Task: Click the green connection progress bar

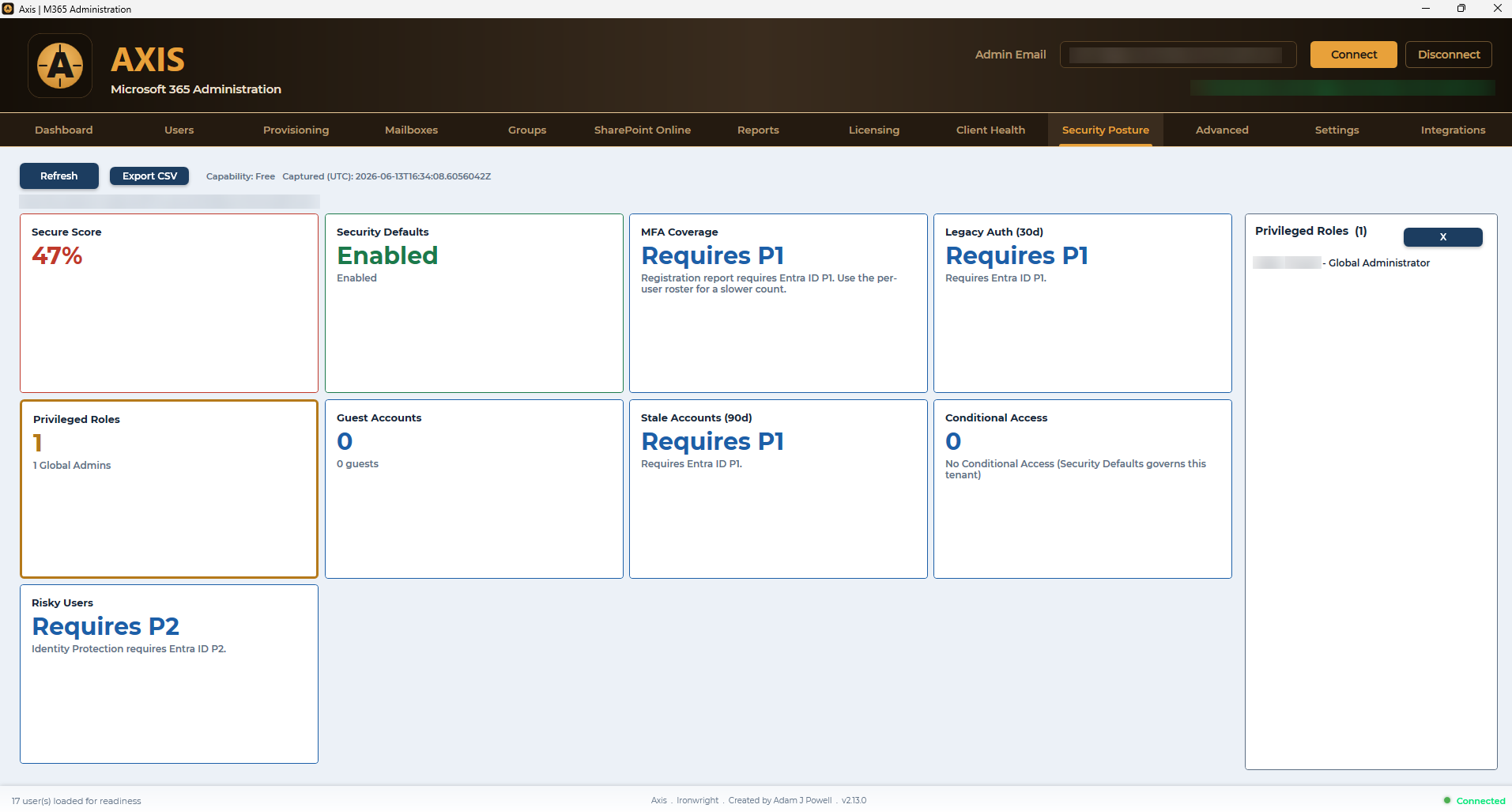Action: (x=1343, y=88)
